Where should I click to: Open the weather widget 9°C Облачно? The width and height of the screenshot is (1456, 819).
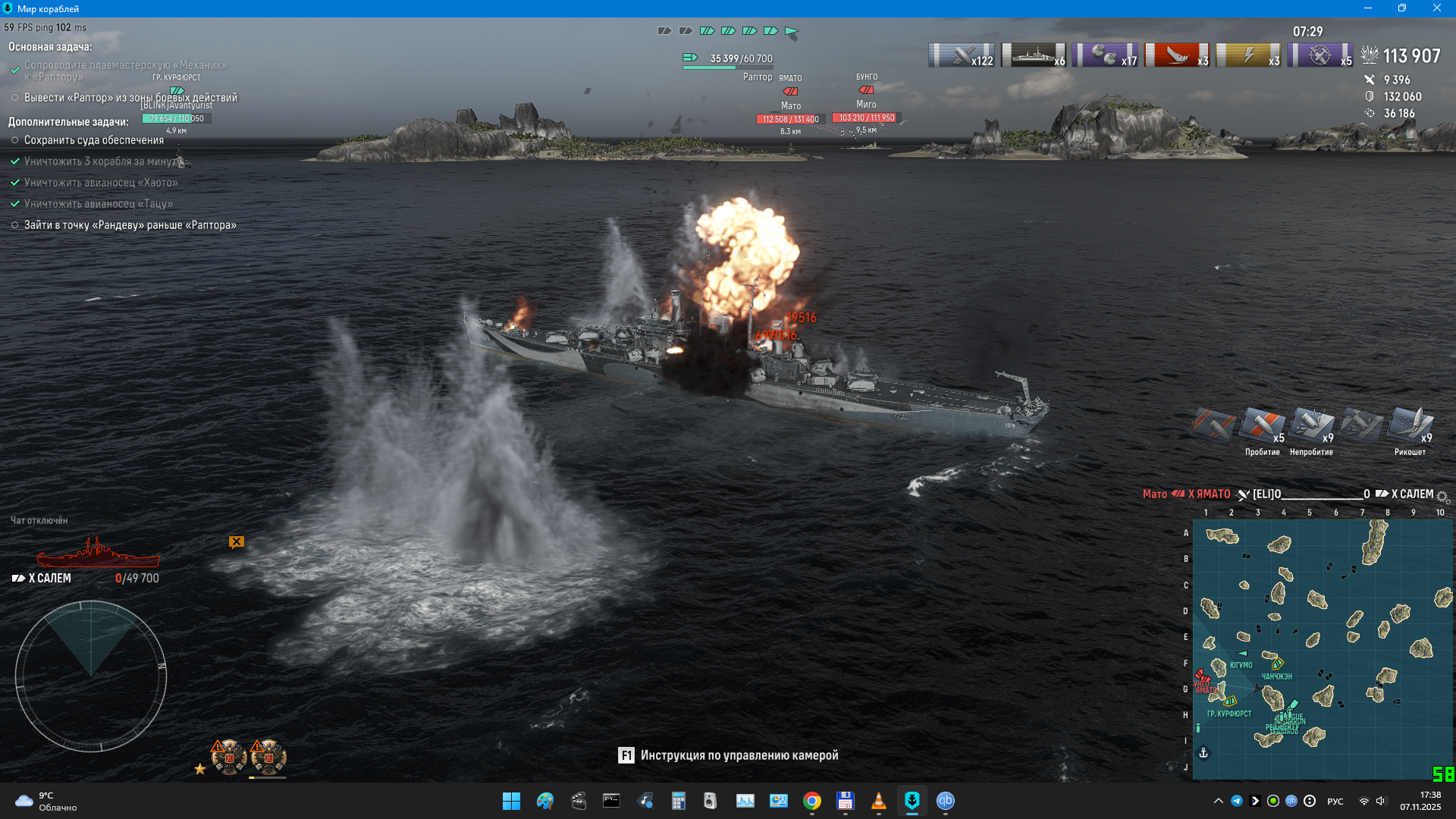tap(45, 801)
